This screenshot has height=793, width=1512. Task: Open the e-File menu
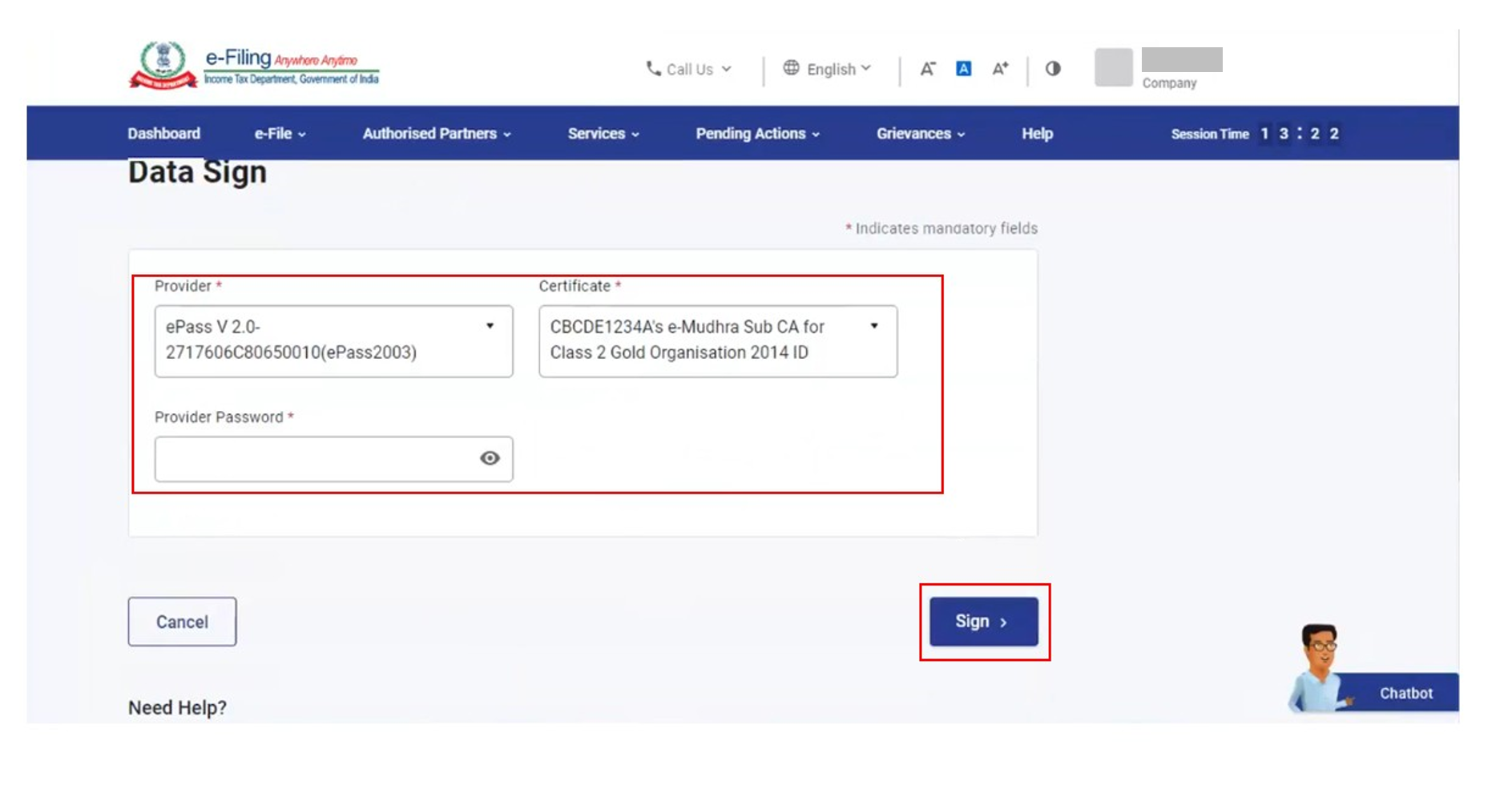tap(280, 134)
